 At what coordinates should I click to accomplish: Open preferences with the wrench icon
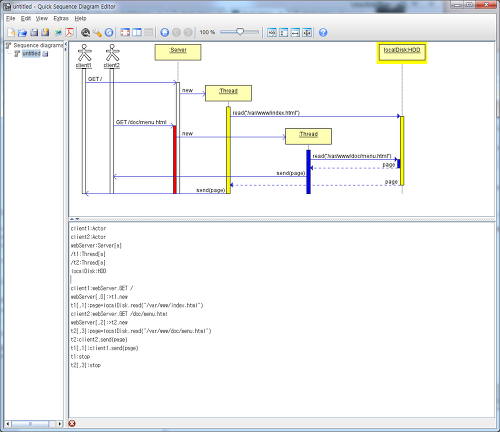97,32
